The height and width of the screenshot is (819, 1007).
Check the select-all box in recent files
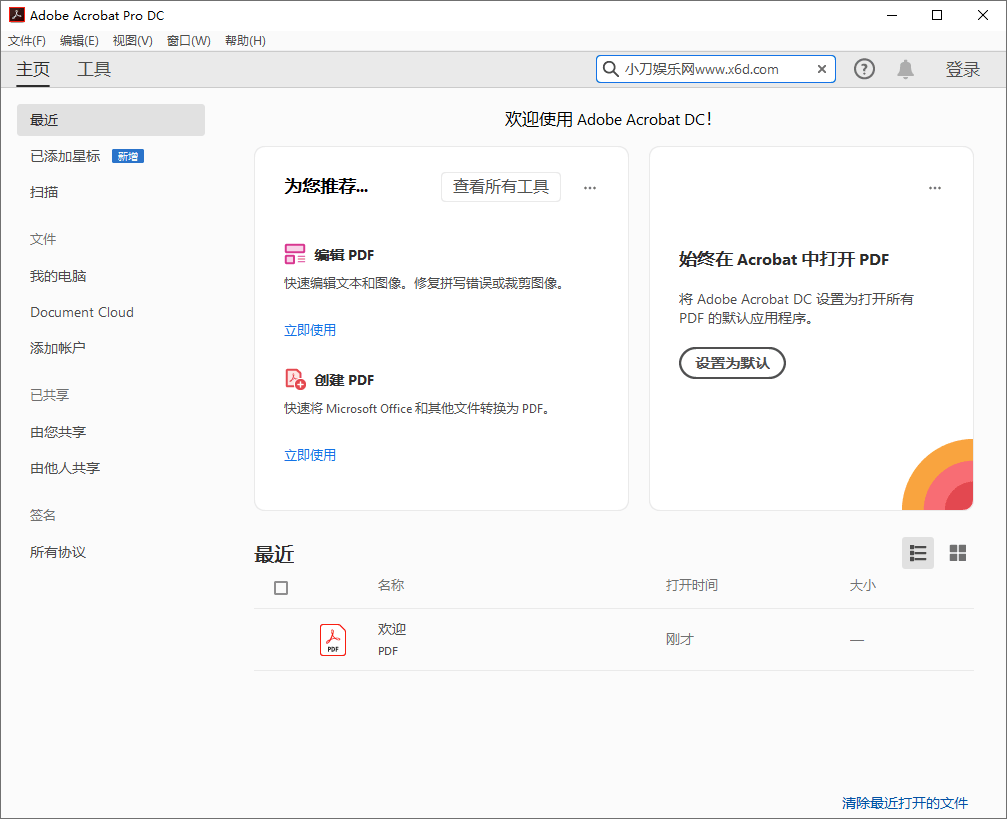pyautogui.click(x=281, y=588)
